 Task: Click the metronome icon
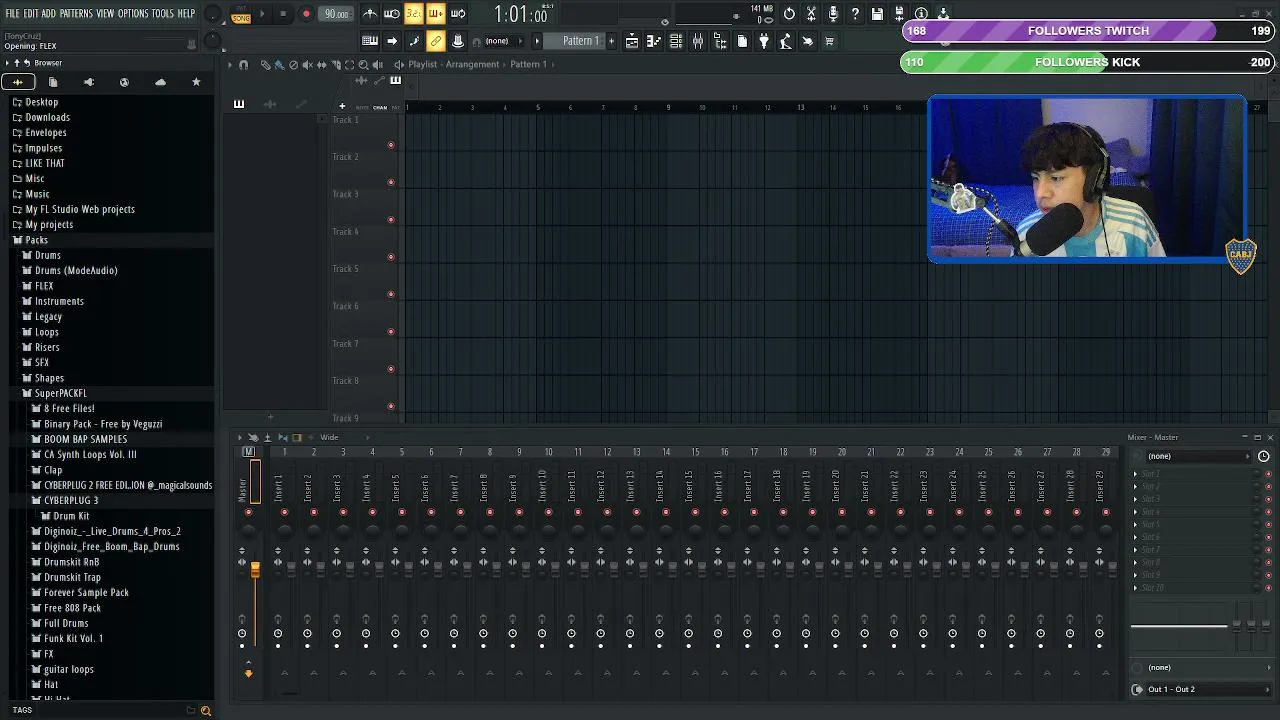370,14
